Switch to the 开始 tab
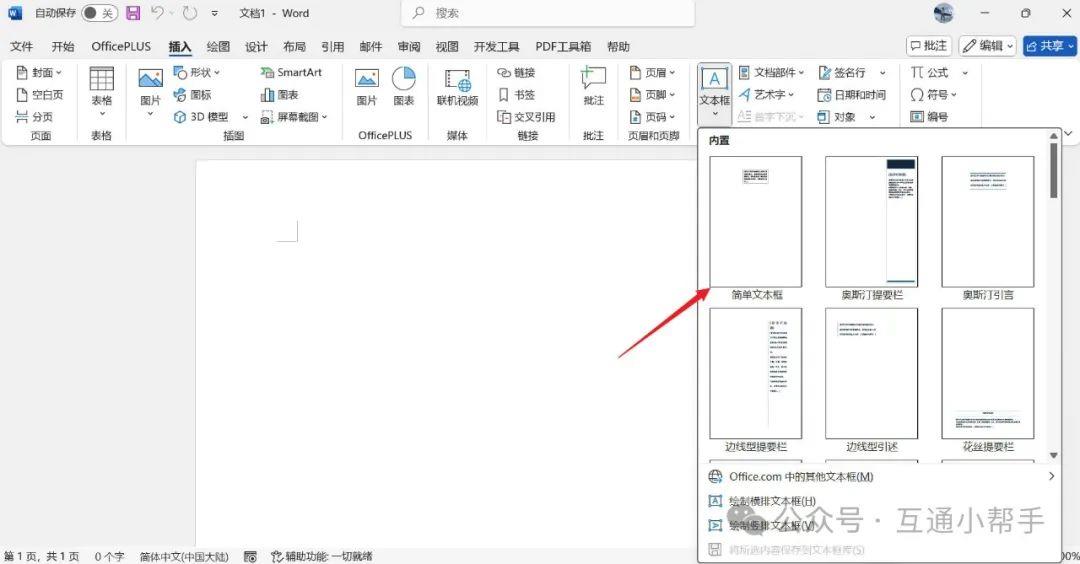 tap(63, 46)
